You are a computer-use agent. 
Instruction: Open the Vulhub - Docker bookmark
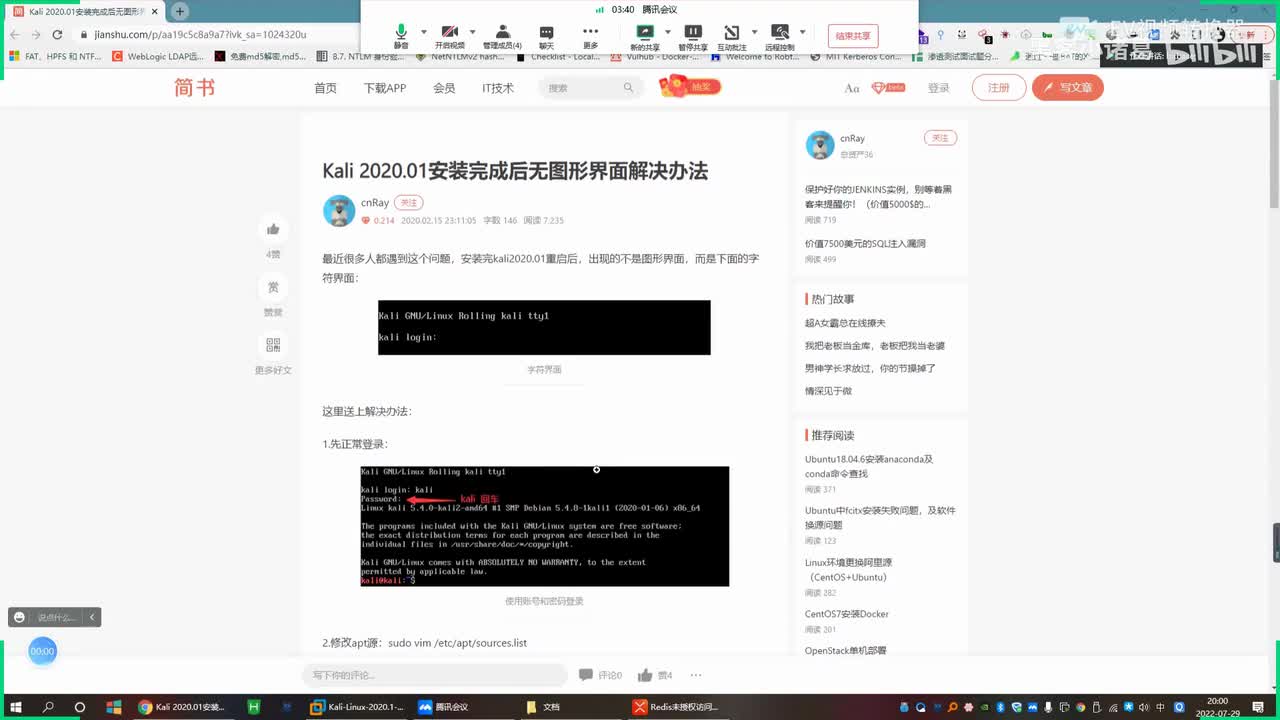[x=655, y=57]
